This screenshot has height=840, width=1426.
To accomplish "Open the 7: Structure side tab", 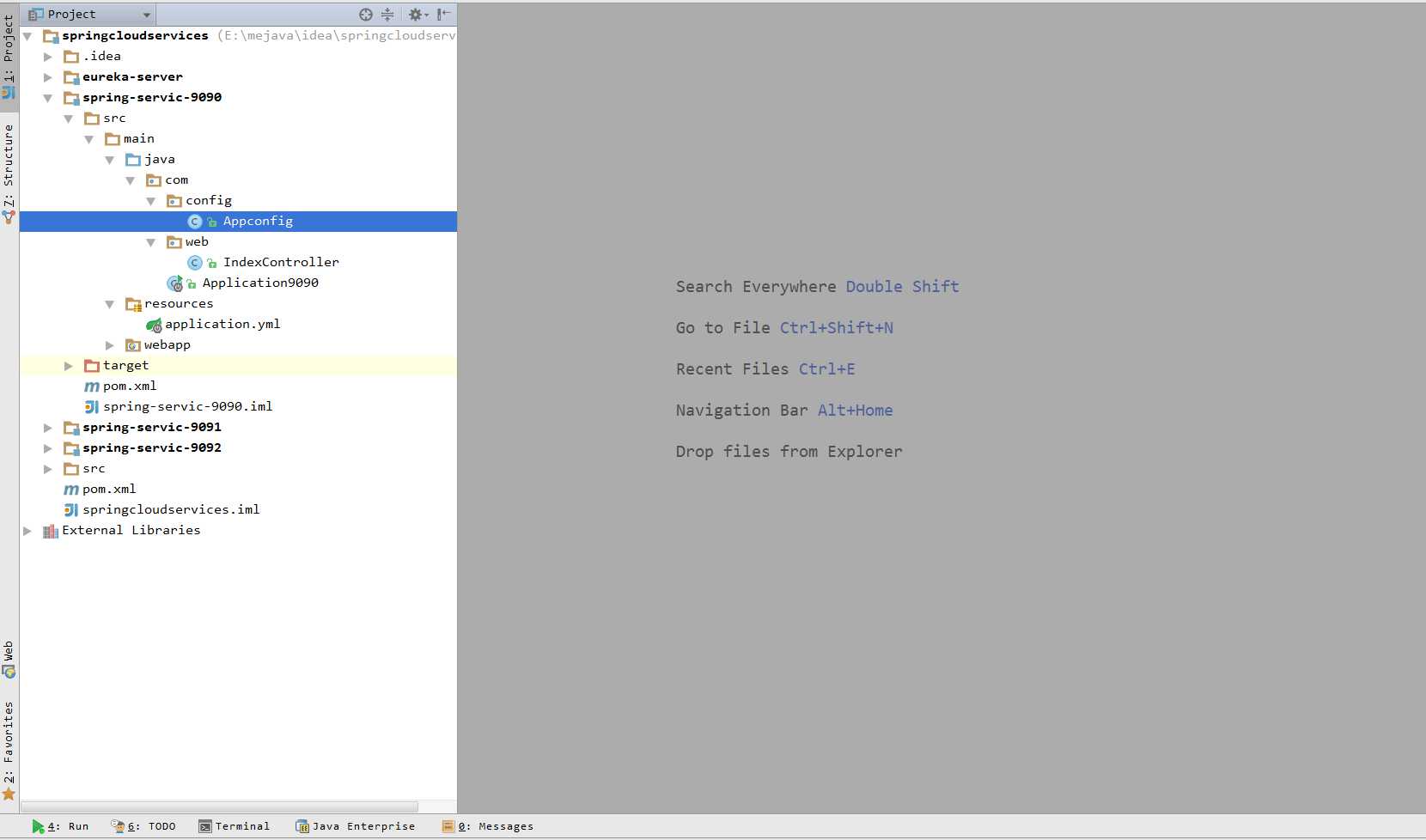I will point(9,173).
